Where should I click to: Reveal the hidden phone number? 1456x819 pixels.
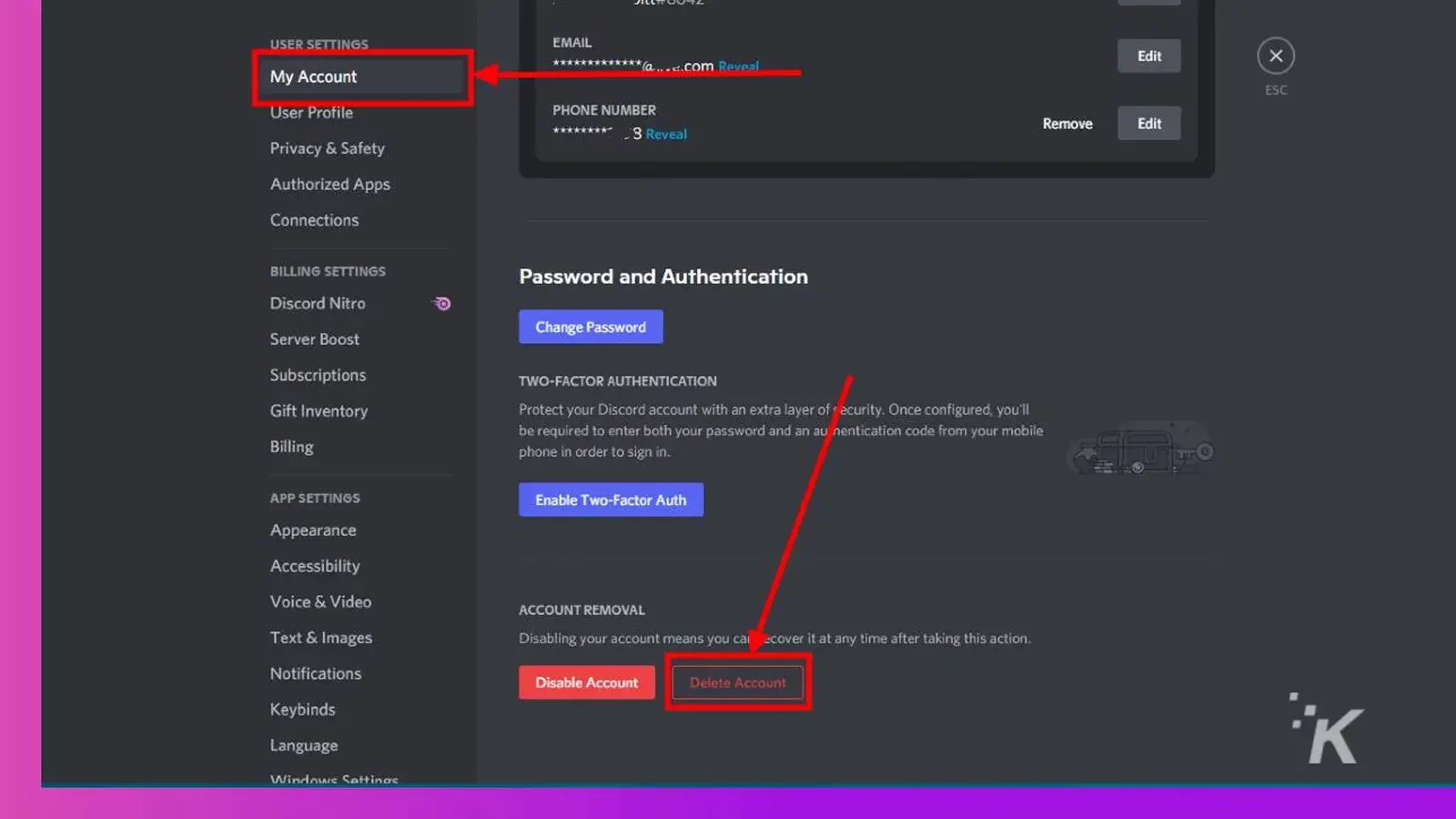pyautogui.click(x=666, y=135)
